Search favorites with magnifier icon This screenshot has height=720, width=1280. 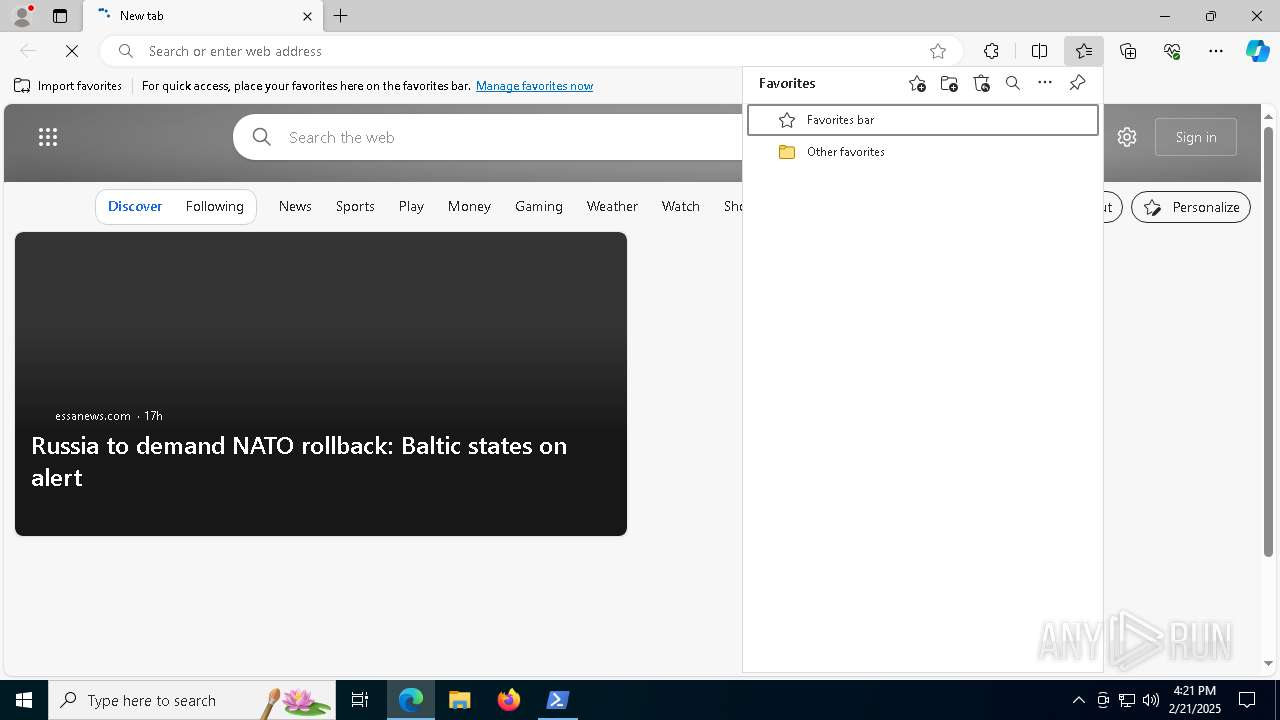coord(1013,84)
